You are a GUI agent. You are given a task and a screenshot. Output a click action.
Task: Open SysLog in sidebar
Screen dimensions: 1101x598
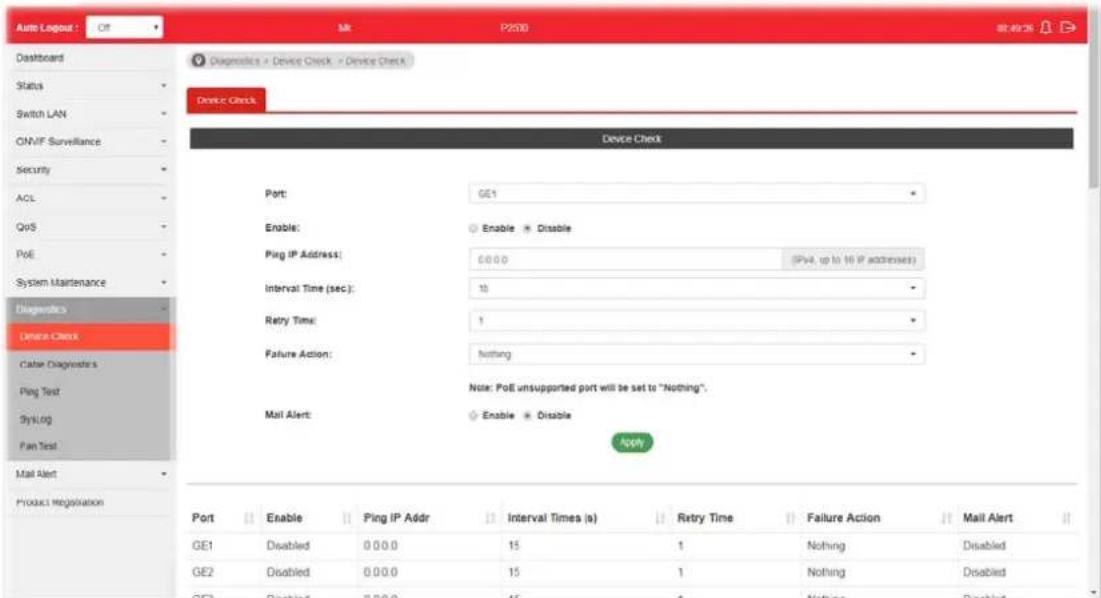(90, 419)
